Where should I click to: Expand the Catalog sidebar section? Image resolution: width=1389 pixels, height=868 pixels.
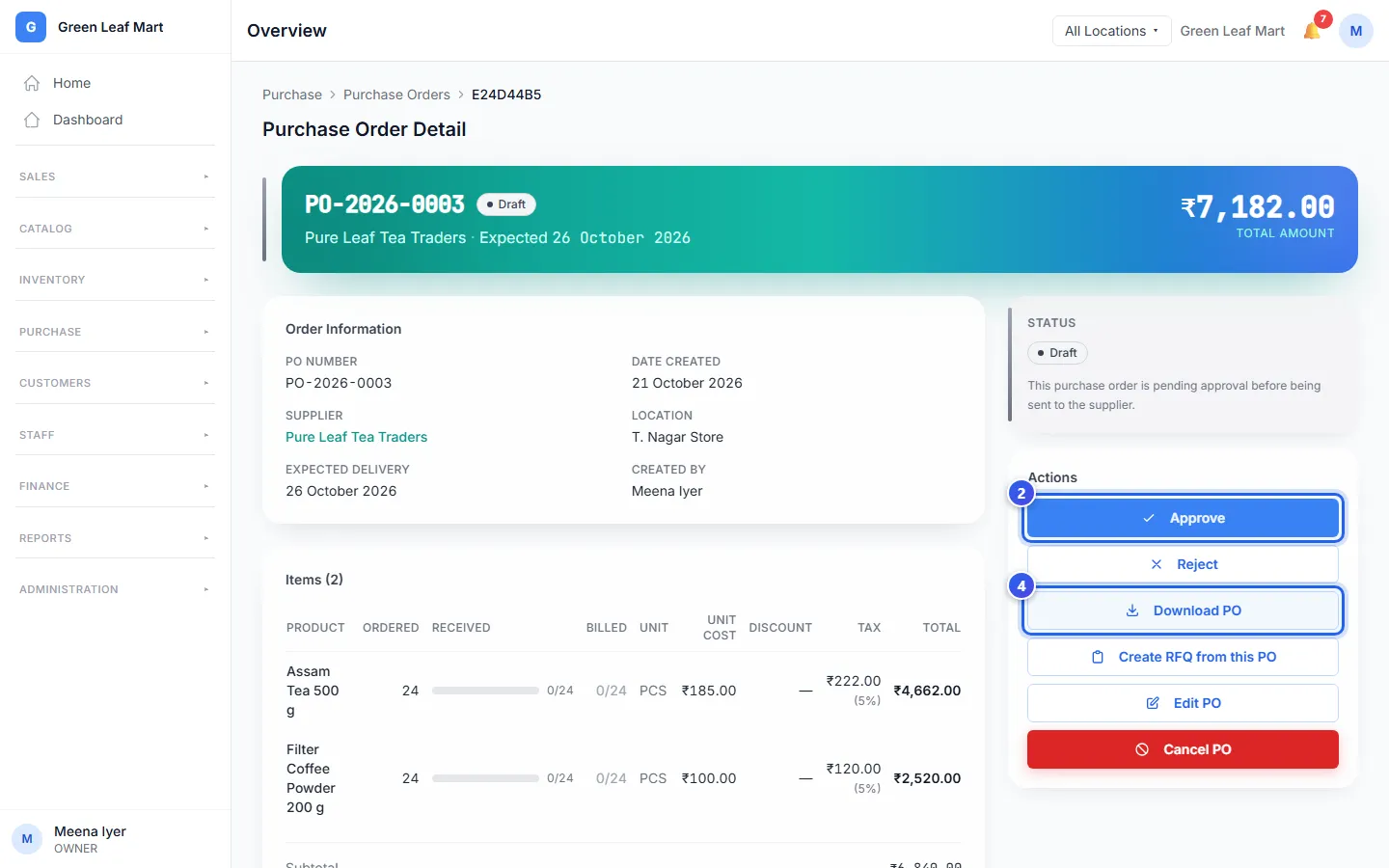click(115, 229)
